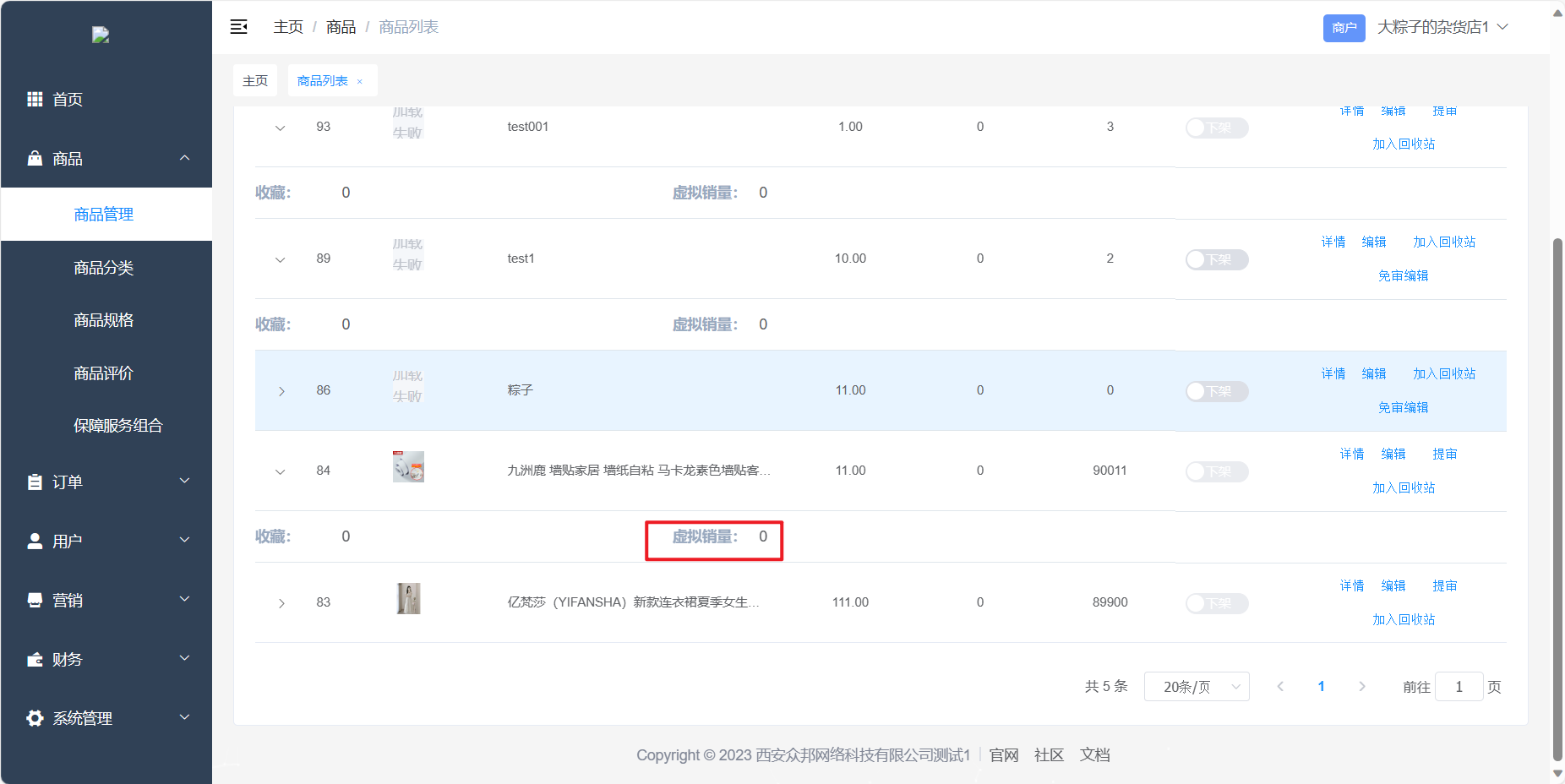Toggle the 下架 switch for product 93
The height and width of the screenshot is (784, 1565).
pyautogui.click(x=1216, y=128)
